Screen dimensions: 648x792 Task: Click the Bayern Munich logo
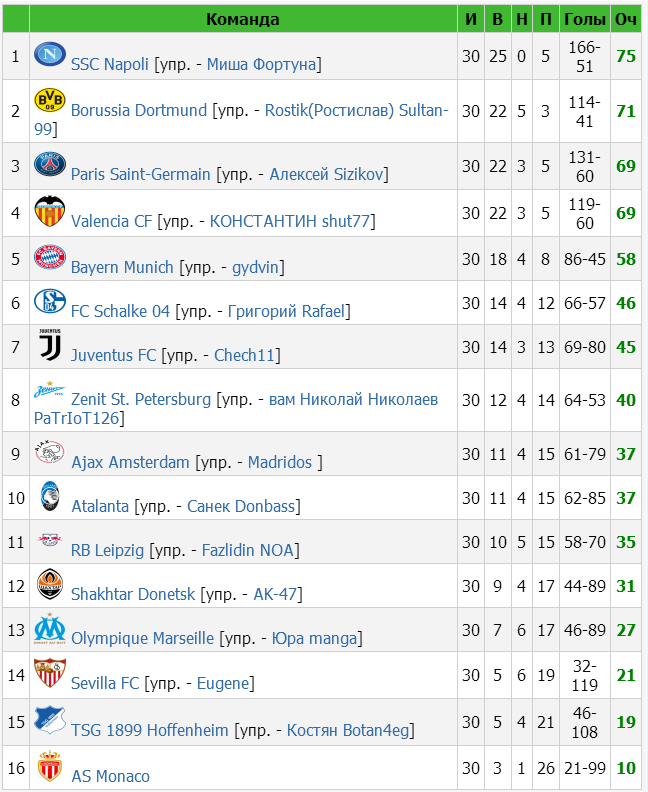(x=49, y=257)
